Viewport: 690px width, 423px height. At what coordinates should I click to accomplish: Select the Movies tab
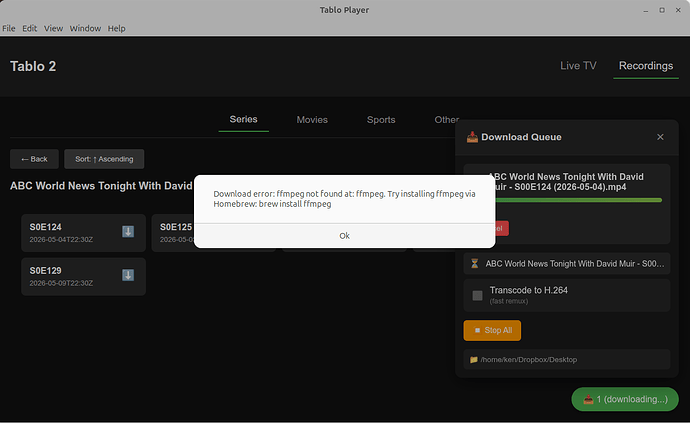pyautogui.click(x=312, y=120)
